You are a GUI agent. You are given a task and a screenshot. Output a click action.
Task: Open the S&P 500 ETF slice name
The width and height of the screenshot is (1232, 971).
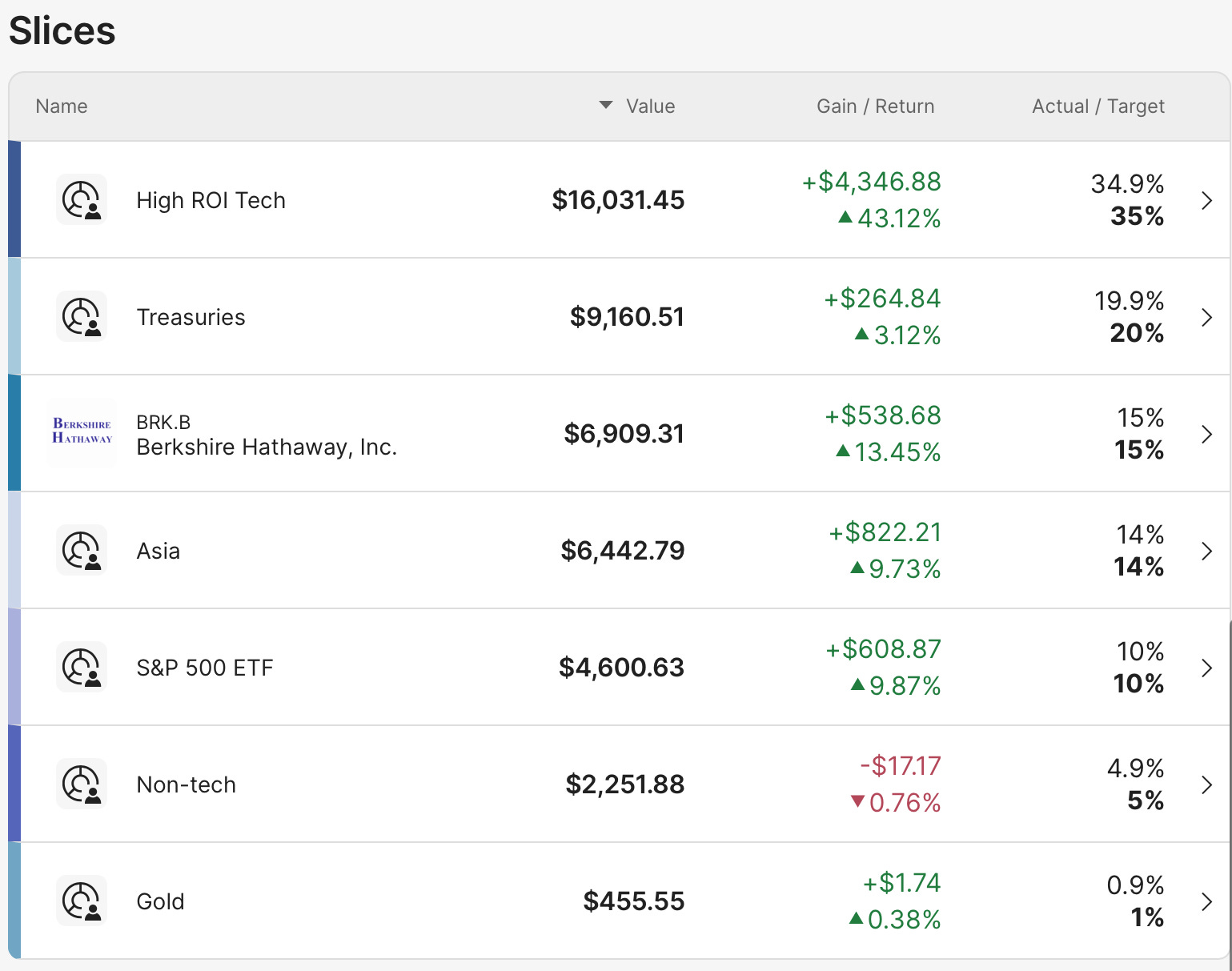pos(205,668)
